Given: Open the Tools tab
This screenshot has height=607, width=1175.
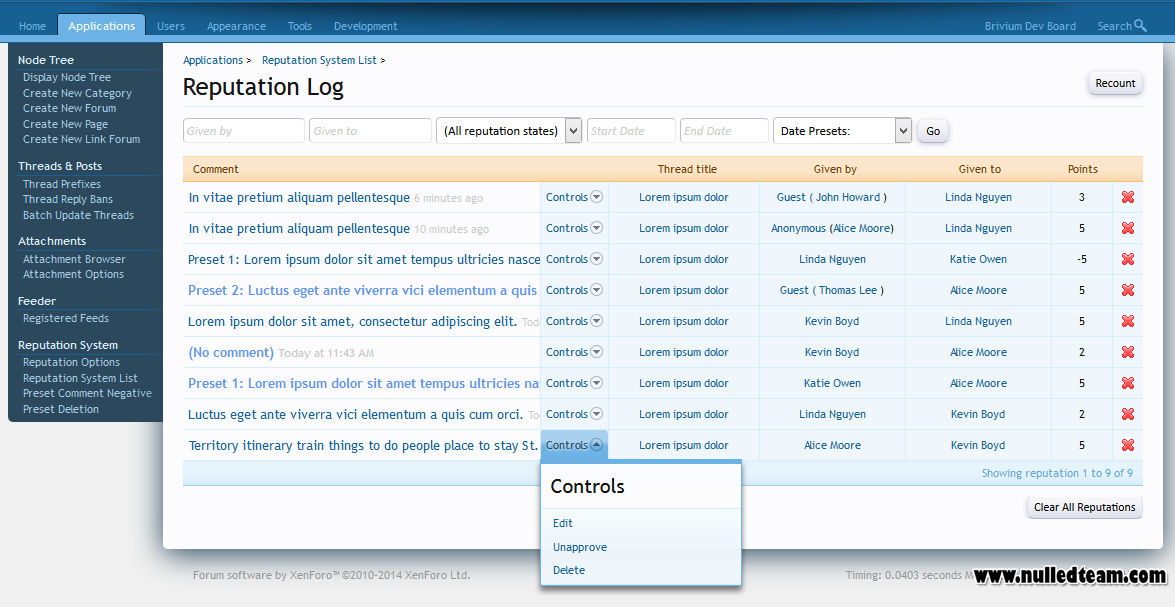Looking at the screenshot, I should (300, 25).
